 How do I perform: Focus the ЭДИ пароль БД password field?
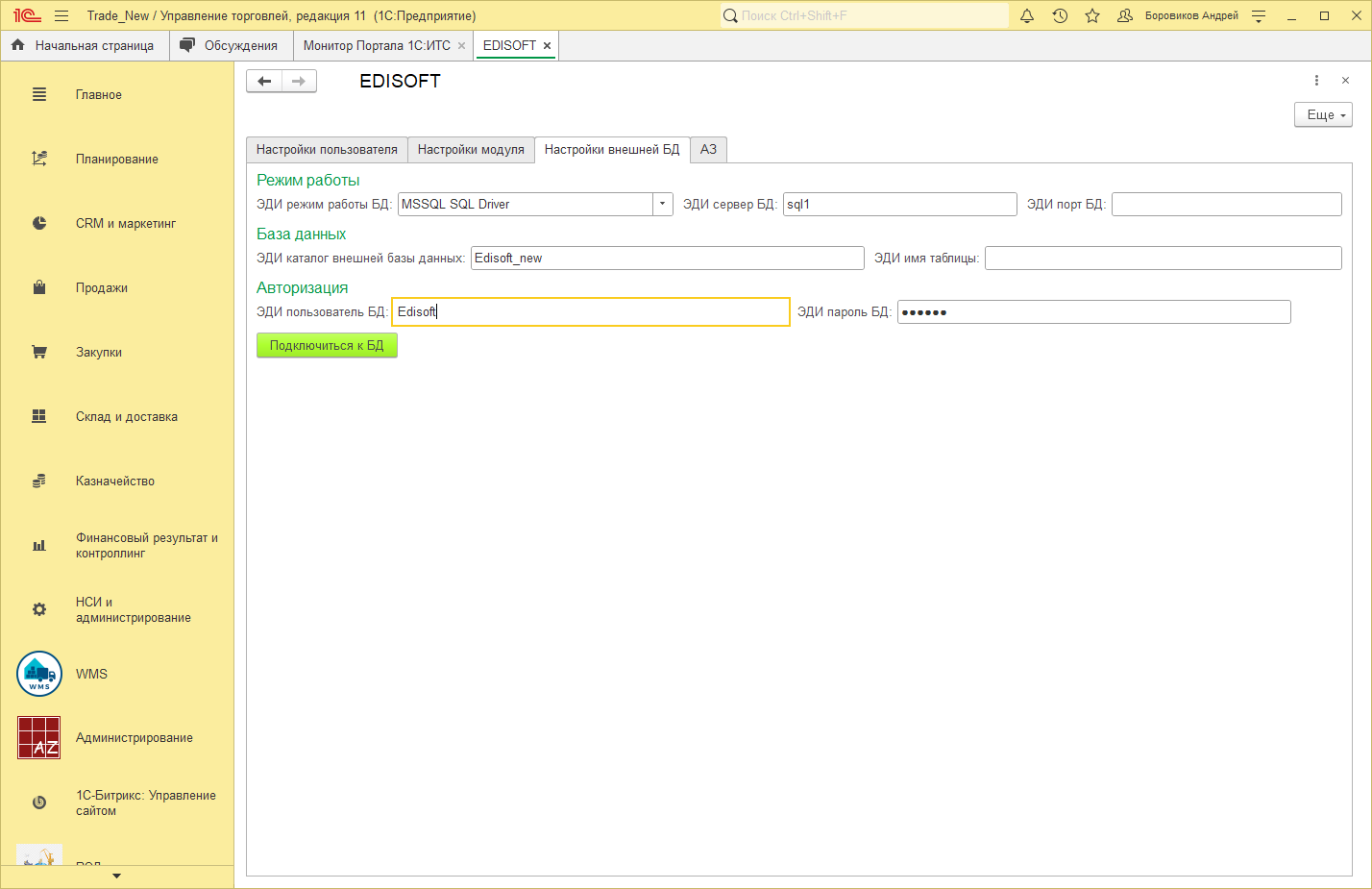pyautogui.click(x=1093, y=311)
